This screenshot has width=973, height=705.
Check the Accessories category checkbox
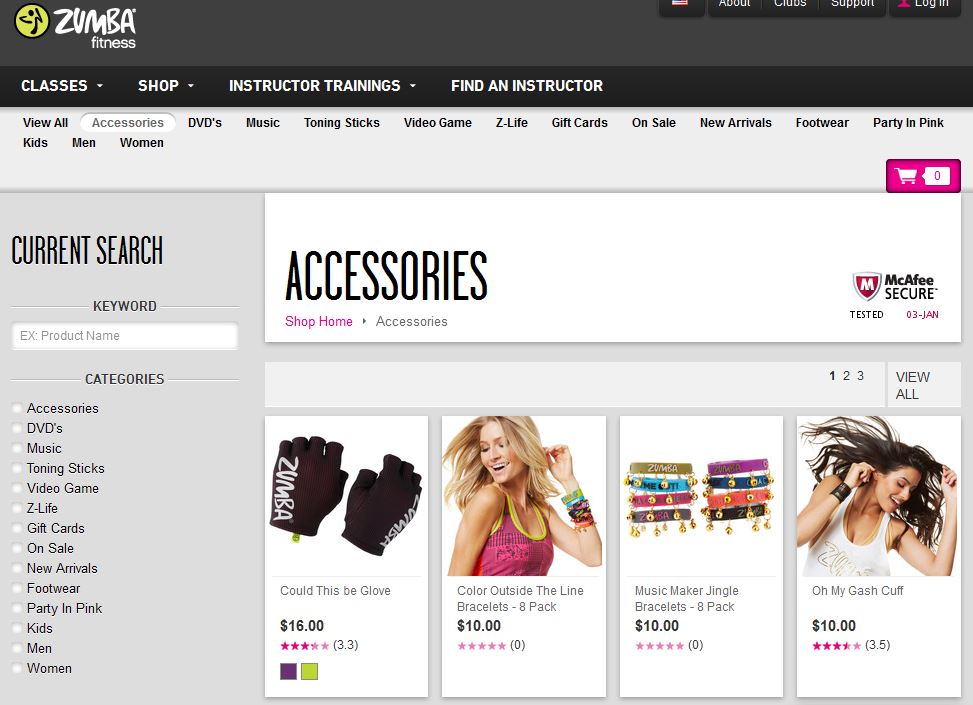point(17,408)
